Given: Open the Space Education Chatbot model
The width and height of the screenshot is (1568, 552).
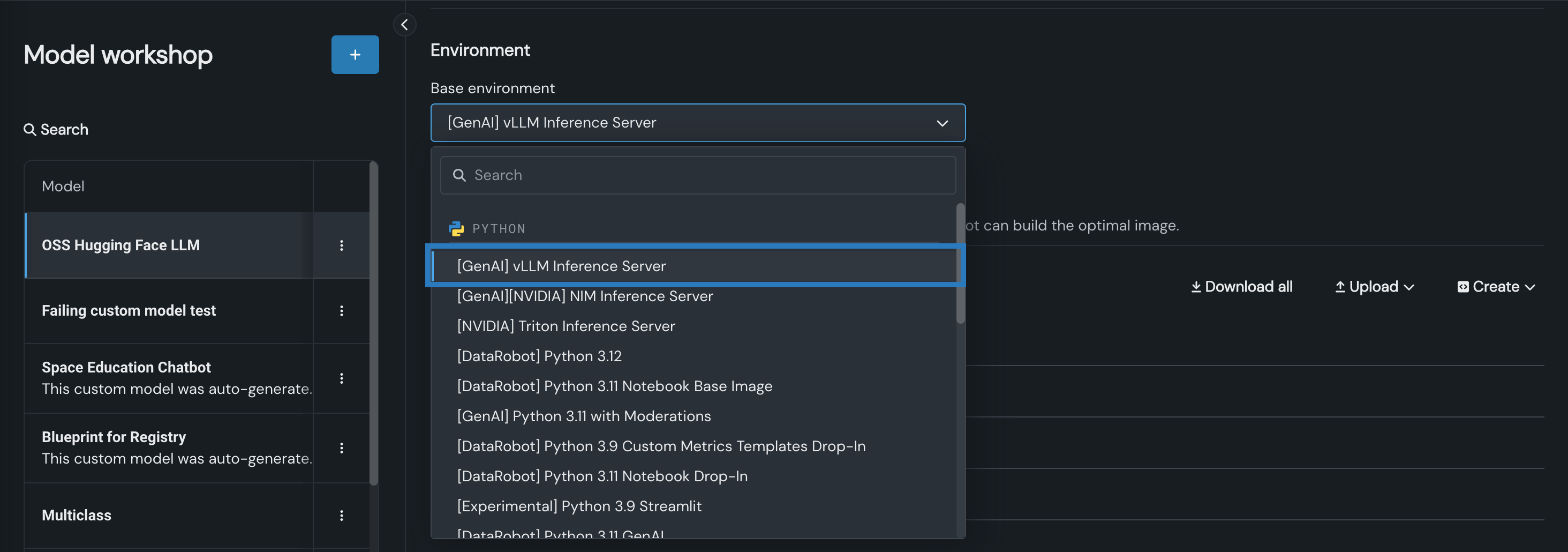Looking at the screenshot, I should coord(126,368).
